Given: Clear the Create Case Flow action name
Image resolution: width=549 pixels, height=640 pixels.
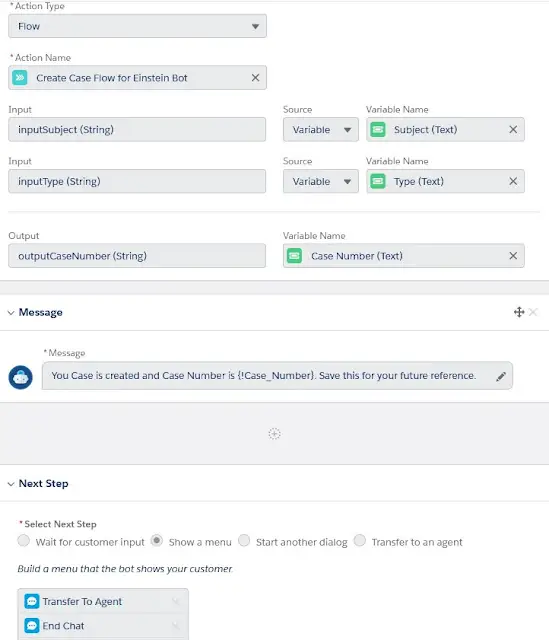Looking at the screenshot, I should [256, 78].
